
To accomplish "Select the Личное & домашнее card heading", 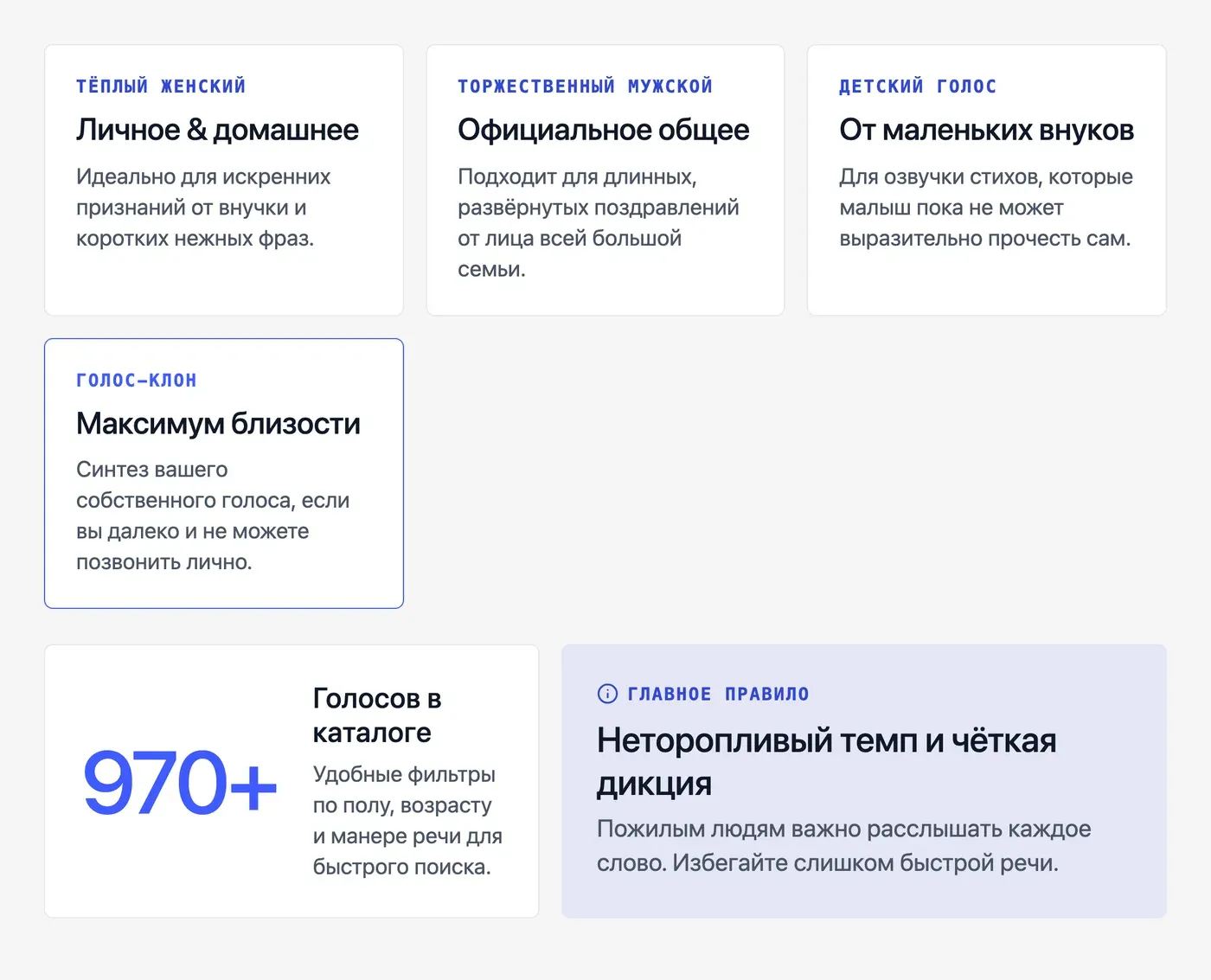I will (x=217, y=130).
